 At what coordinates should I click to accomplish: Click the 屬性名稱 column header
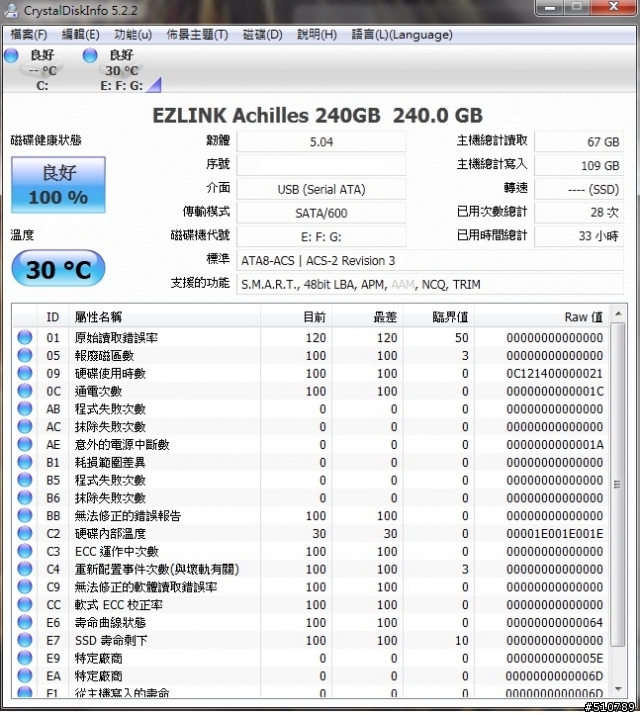tap(164, 317)
